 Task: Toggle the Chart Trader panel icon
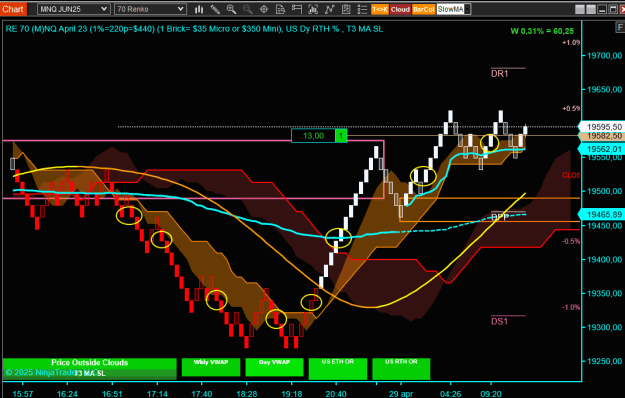pyautogui.click(x=297, y=9)
